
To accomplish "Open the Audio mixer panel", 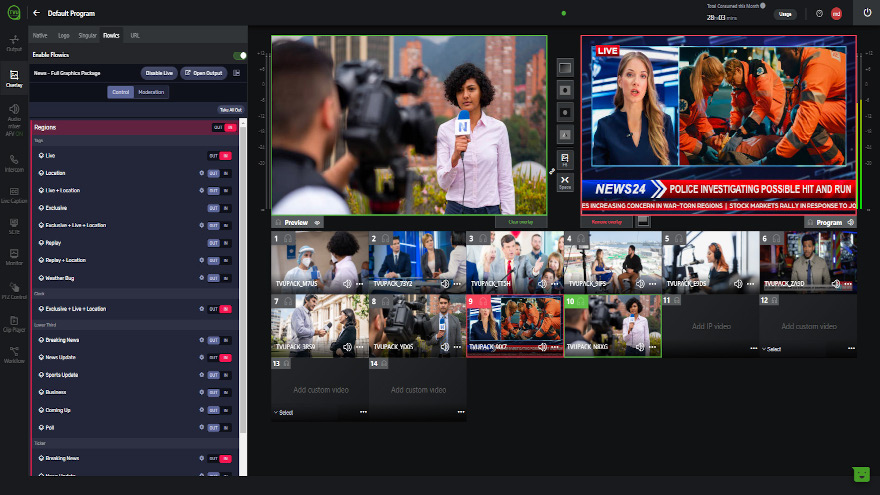I will pyautogui.click(x=14, y=115).
